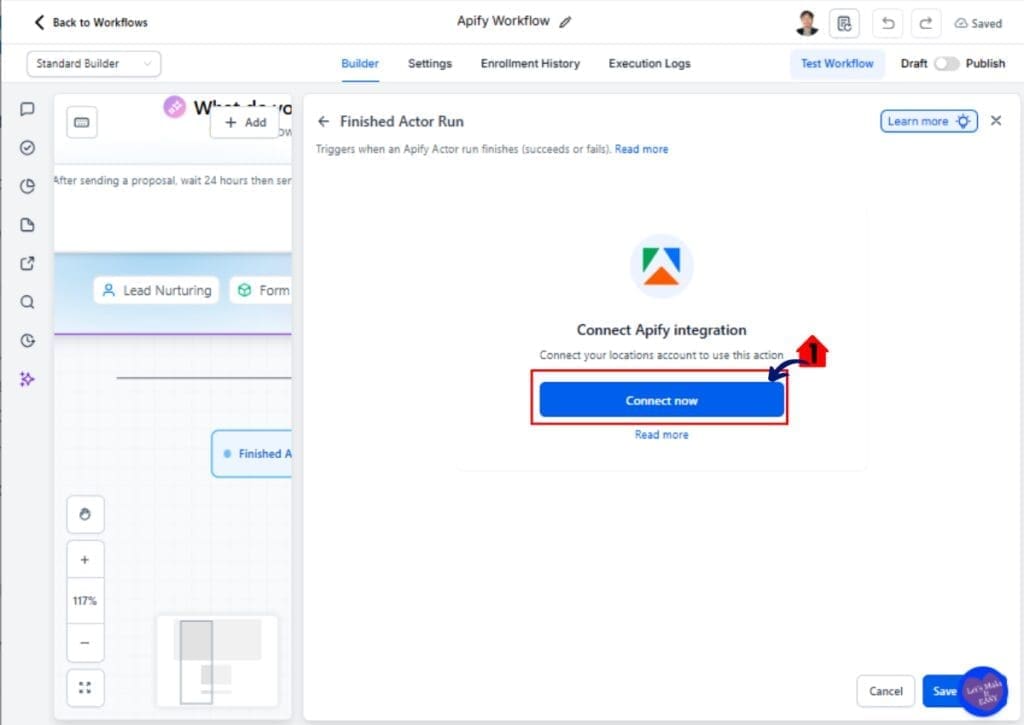Click the Apify logo icon
The image size is (1024, 725).
[661, 266]
